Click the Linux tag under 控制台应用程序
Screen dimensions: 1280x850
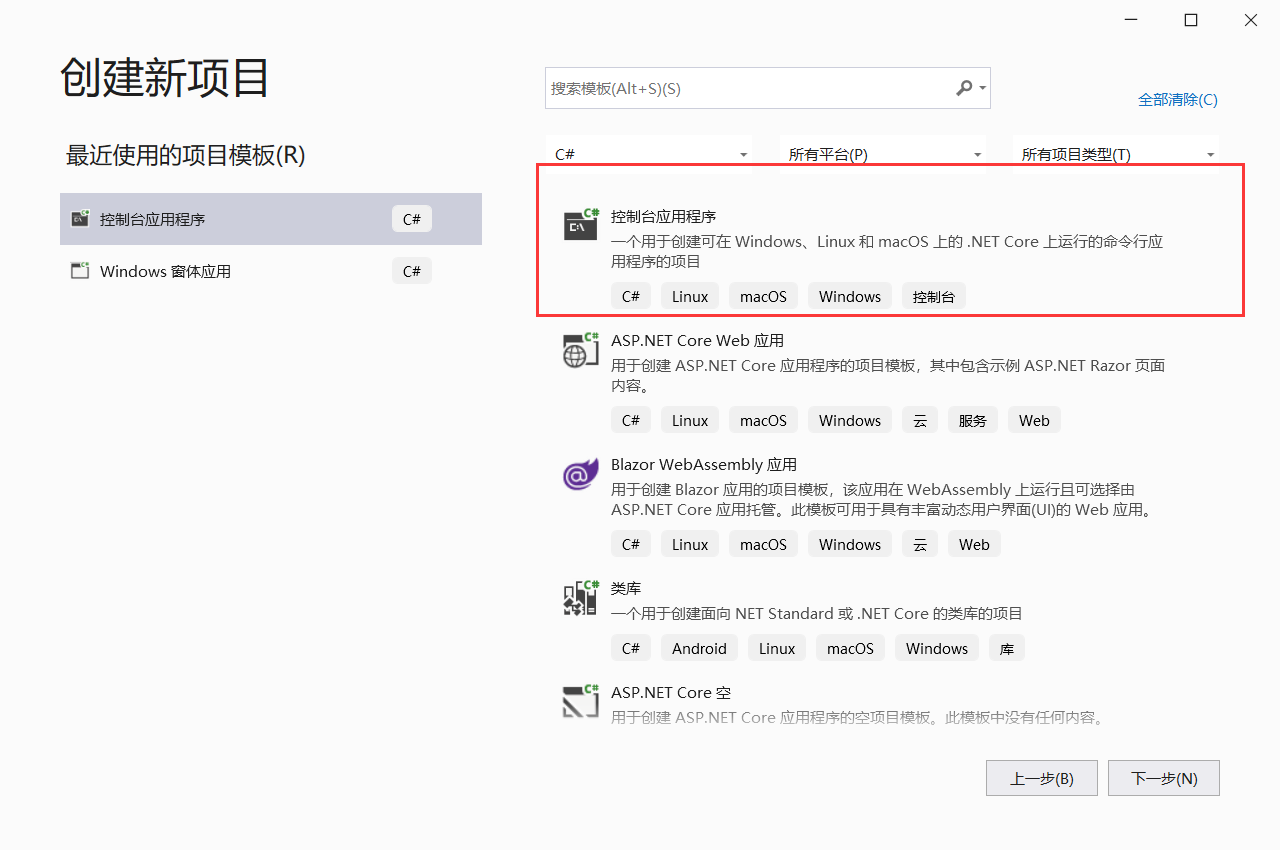(689, 295)
